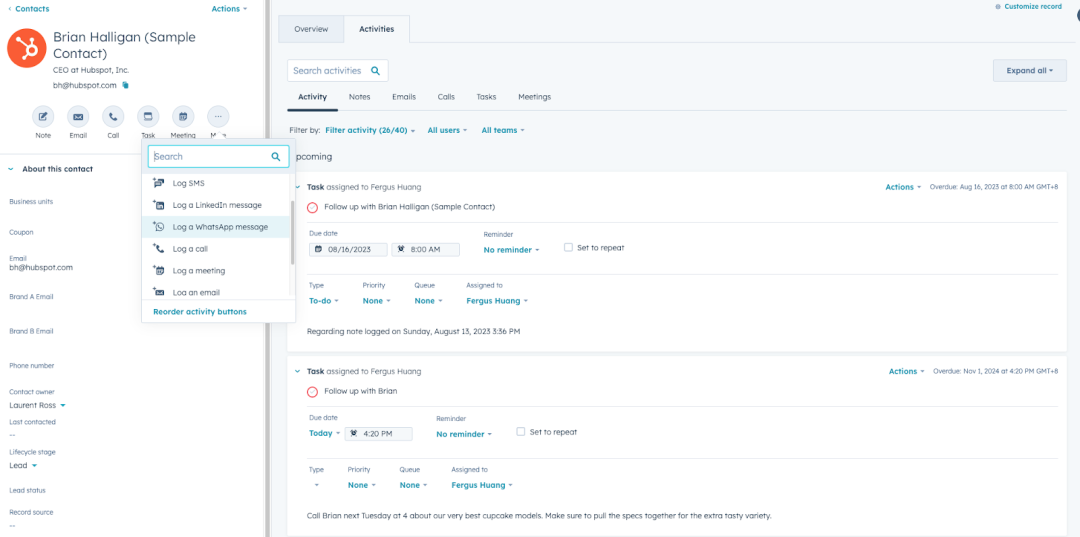The image size is (1080, 537).
Task: Click search icon in Search activities box
Action: (376, 71)
